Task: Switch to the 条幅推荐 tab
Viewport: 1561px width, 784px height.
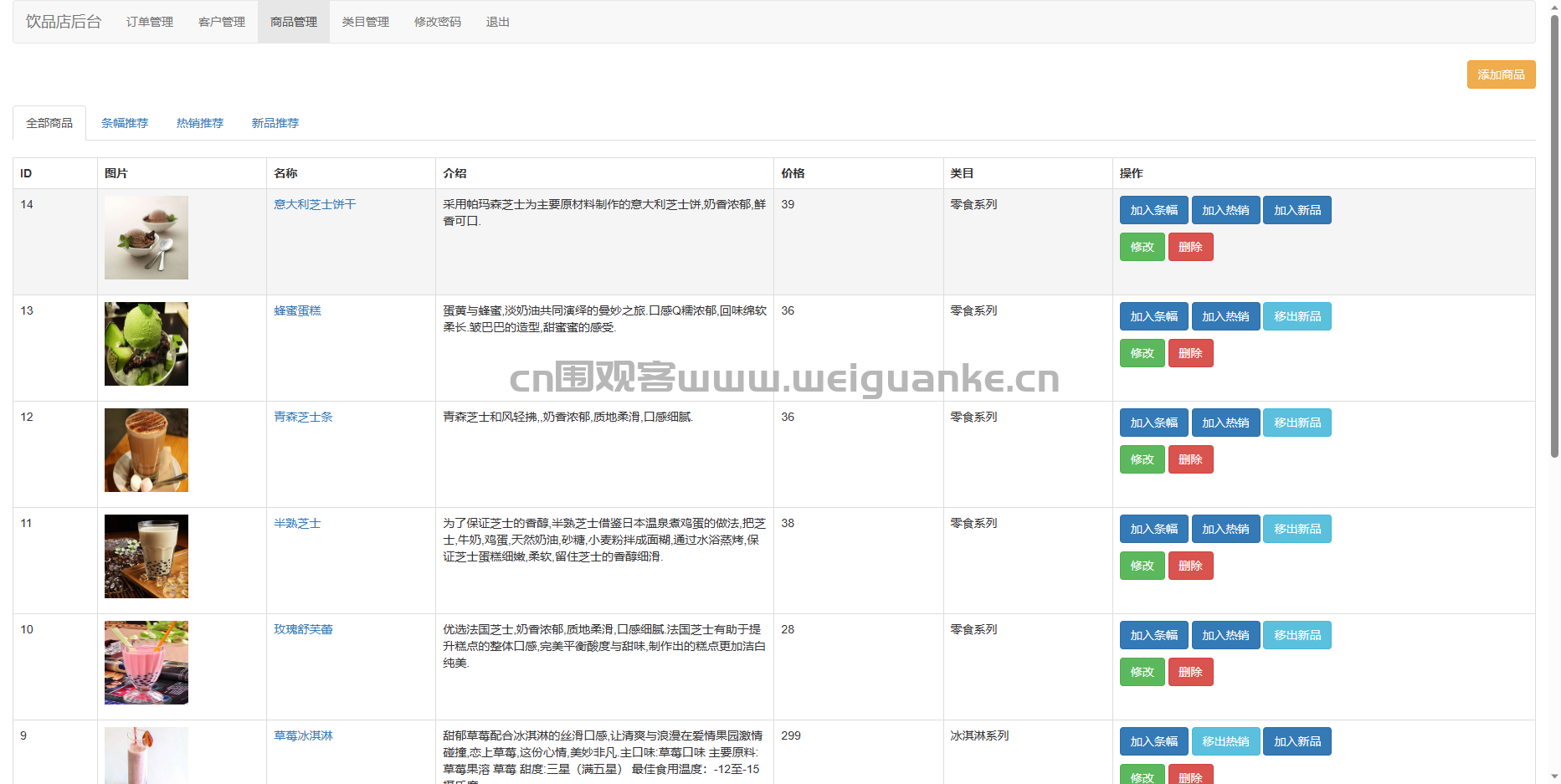Action: pyautogui.click(x=125, y=123)
